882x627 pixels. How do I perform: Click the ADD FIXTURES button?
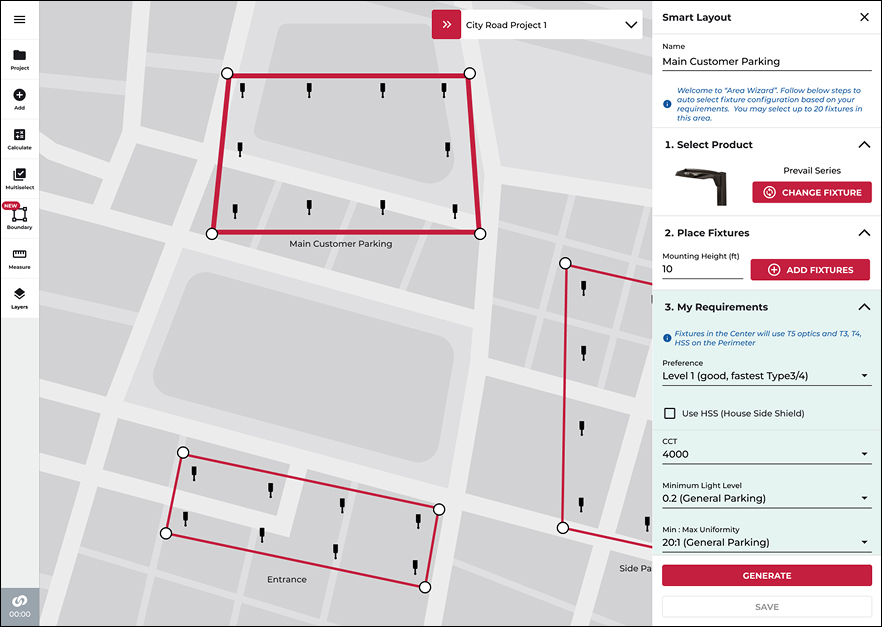click(x=810, y=270)
